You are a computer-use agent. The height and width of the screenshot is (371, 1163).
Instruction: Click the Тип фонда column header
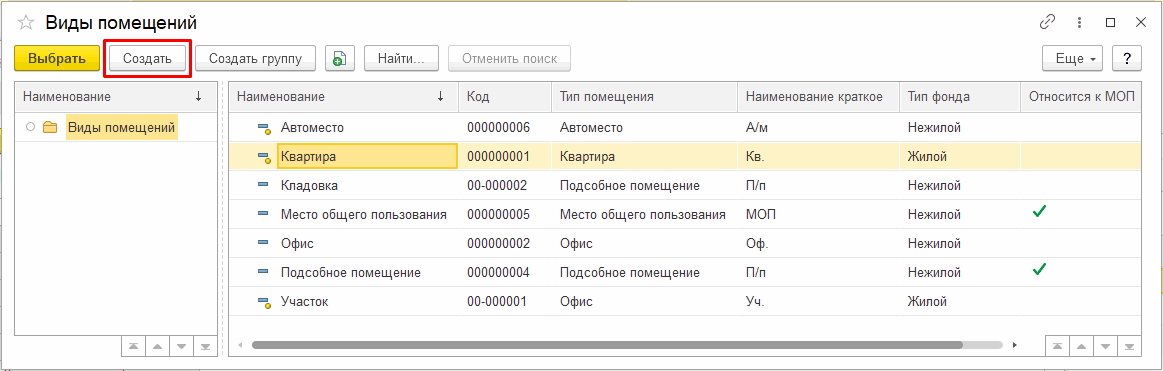(x=960, y=96)
